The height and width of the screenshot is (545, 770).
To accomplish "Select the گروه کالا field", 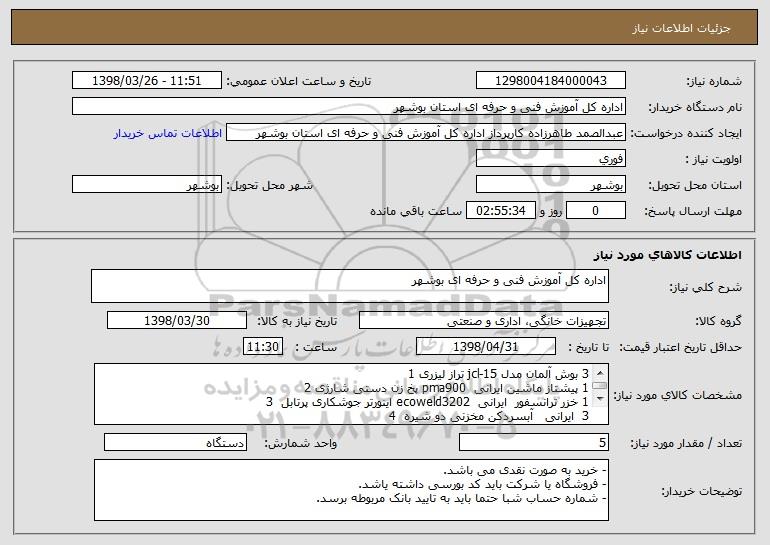I will [484, 321].
